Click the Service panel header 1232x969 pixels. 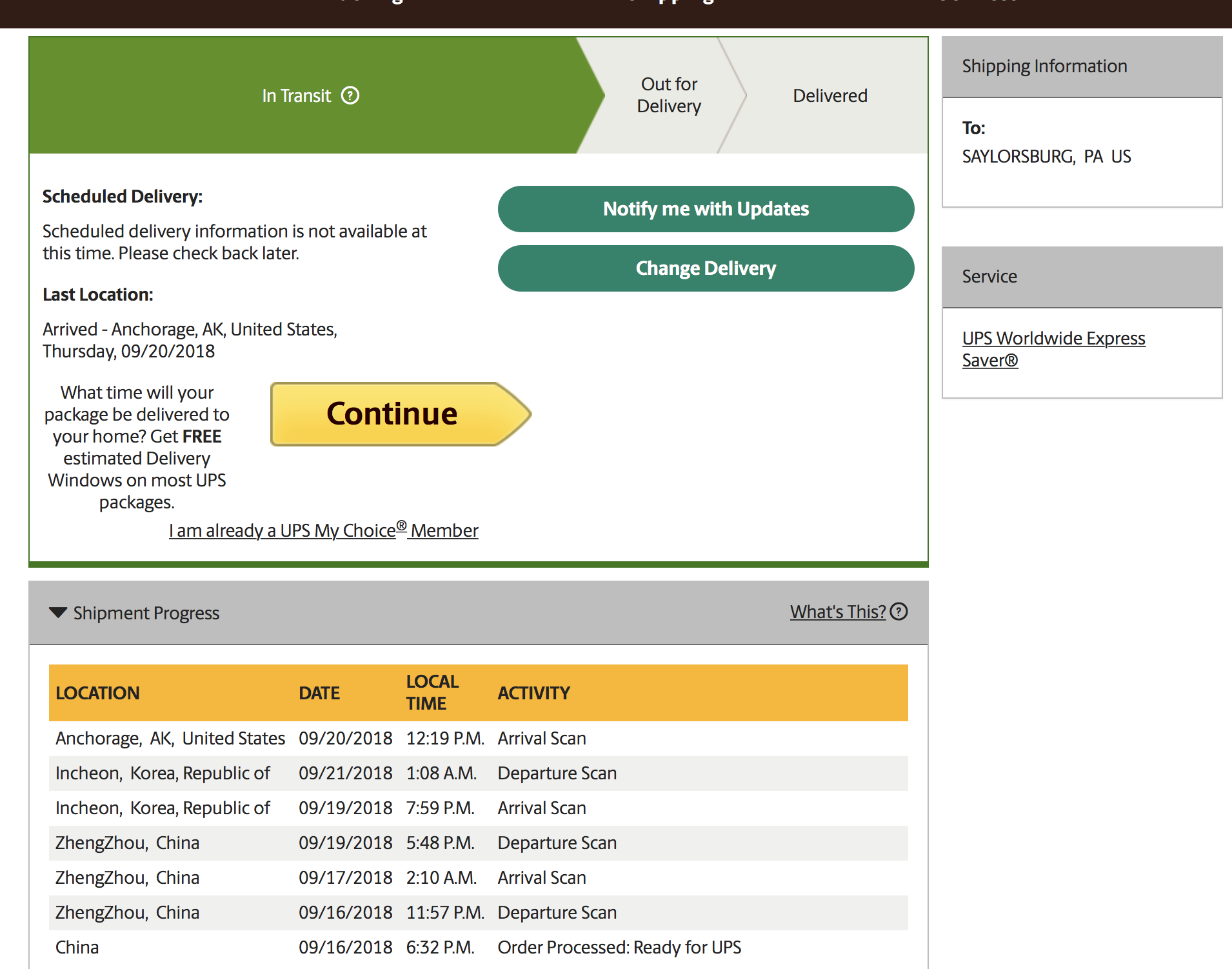click(x=1082, y=277)
